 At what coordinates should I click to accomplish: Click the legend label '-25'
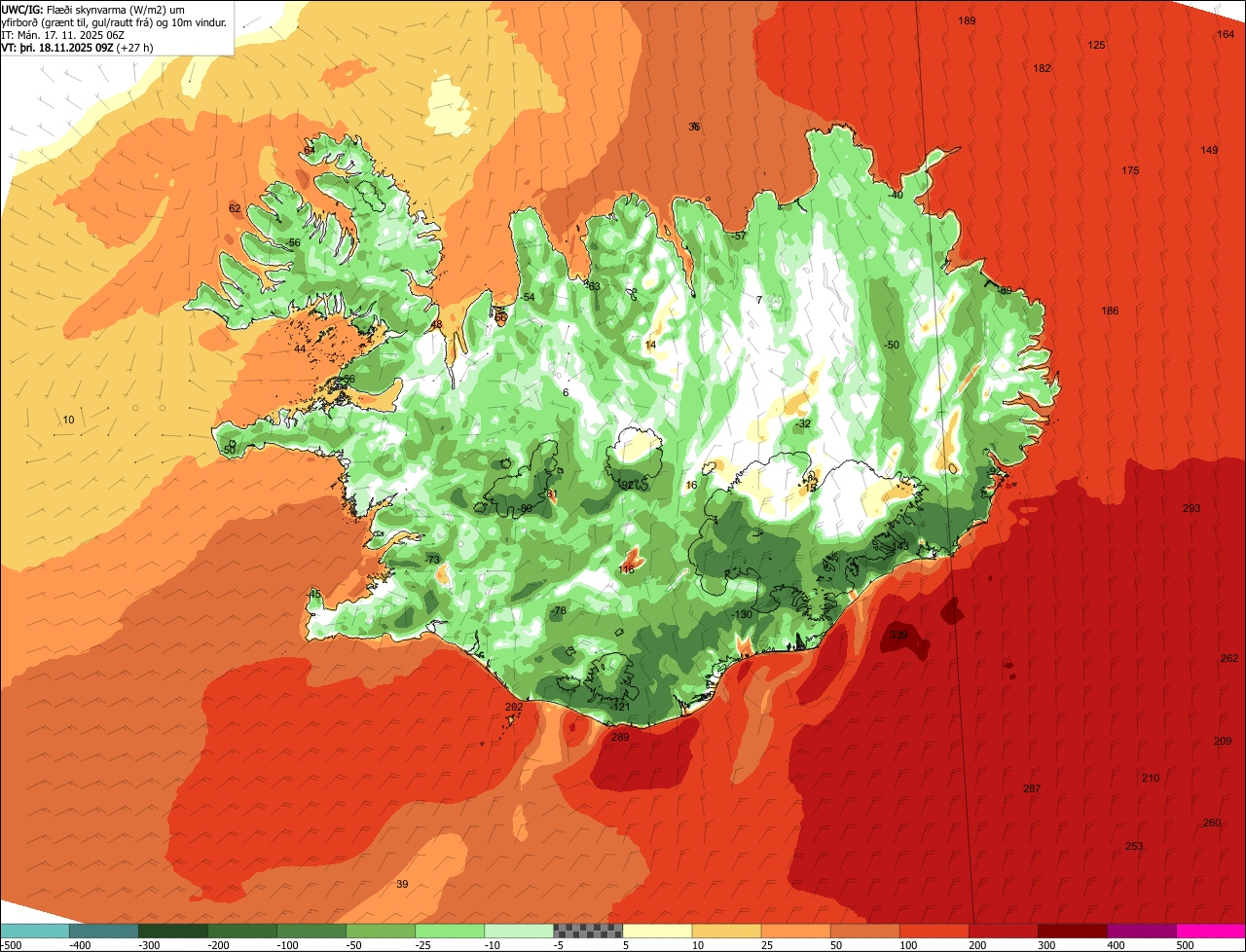(423, 945)
